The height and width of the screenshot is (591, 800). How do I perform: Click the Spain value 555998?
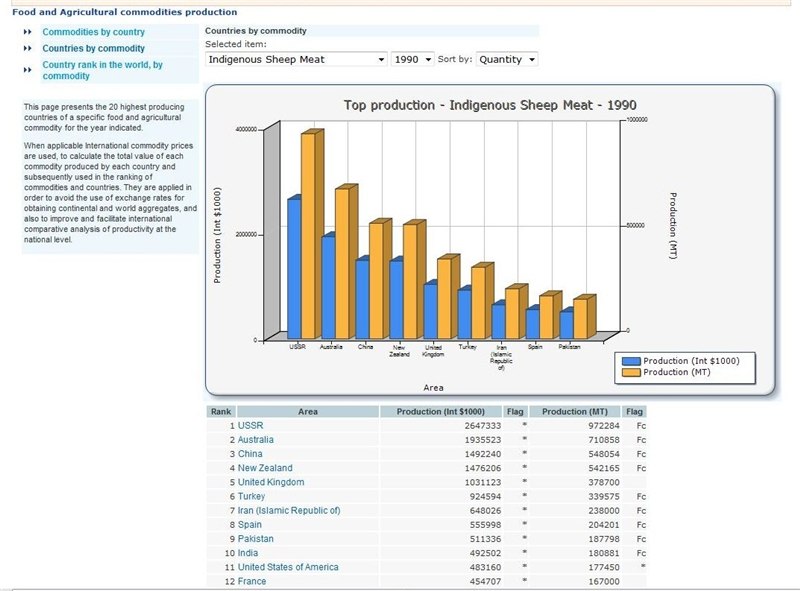485,525
